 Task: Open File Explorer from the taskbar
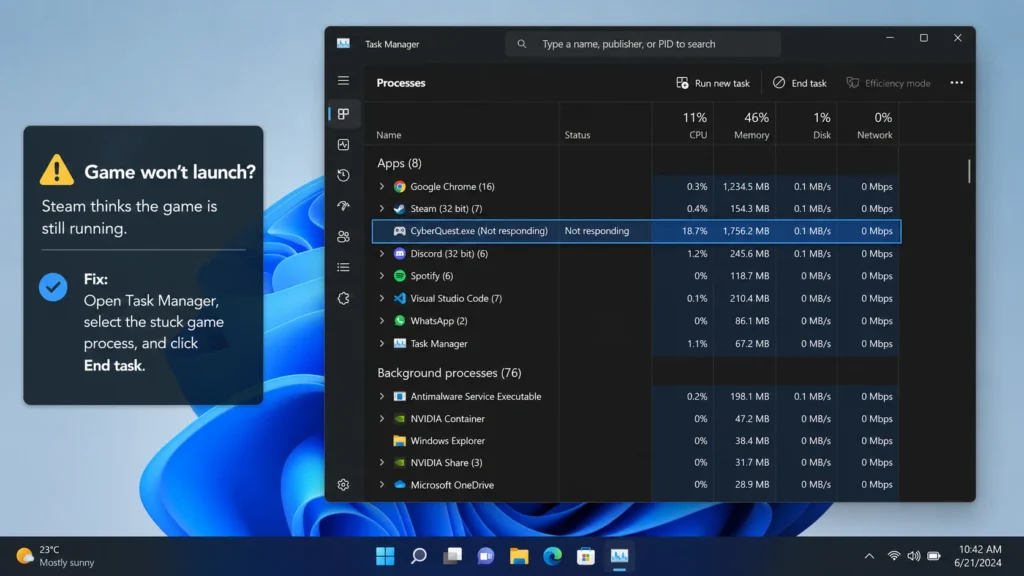coord(519,556)
